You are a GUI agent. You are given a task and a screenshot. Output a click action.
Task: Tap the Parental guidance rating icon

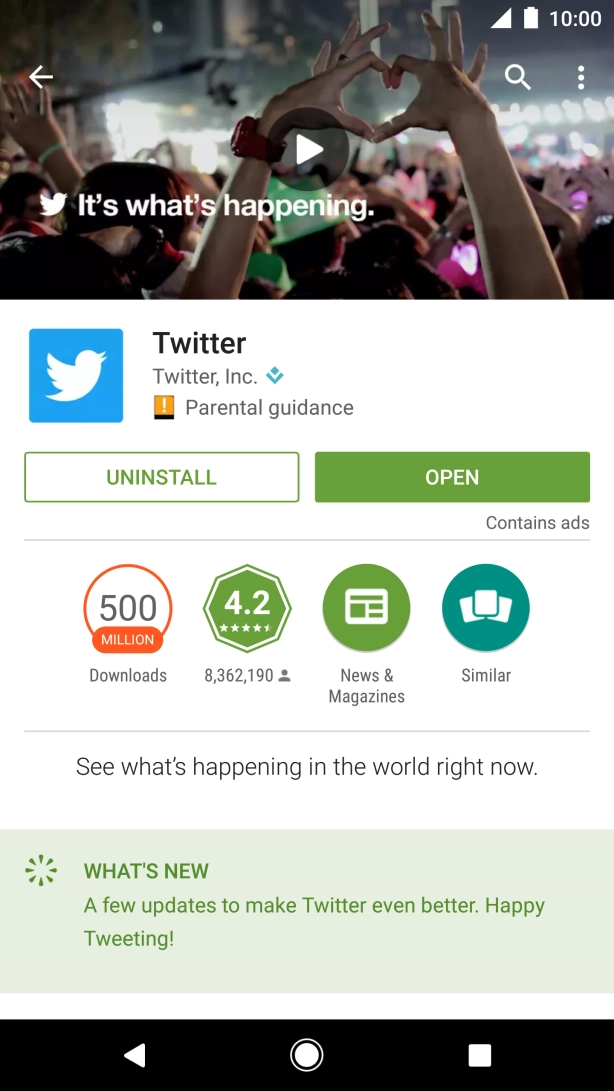click(x=164, y=408)
